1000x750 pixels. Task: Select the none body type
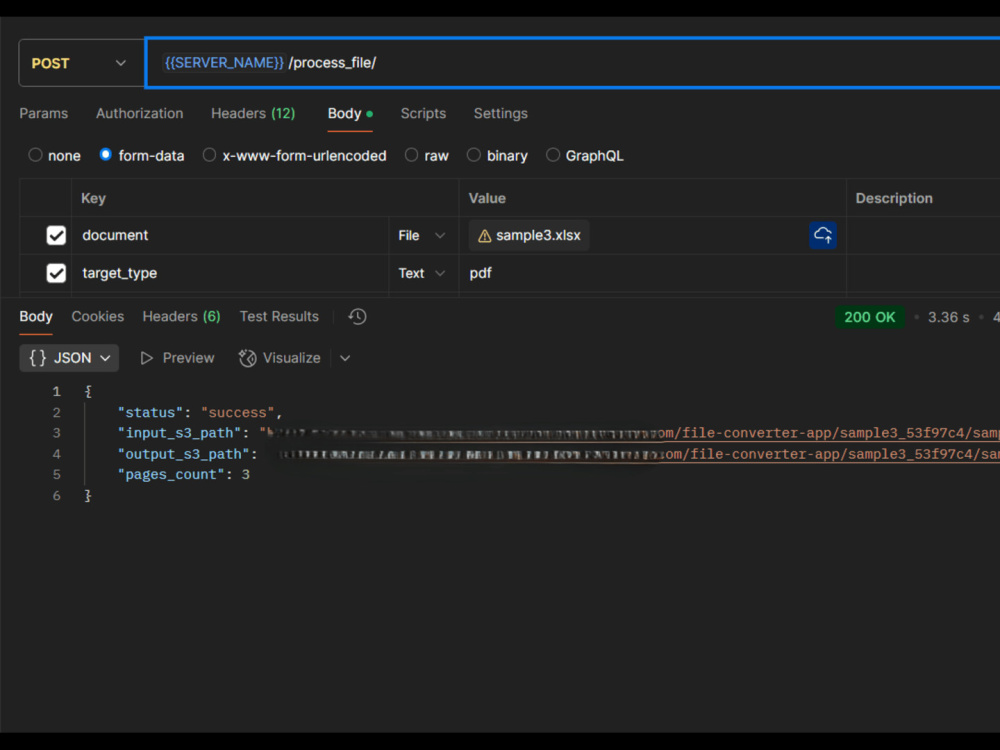click(35, 155)
